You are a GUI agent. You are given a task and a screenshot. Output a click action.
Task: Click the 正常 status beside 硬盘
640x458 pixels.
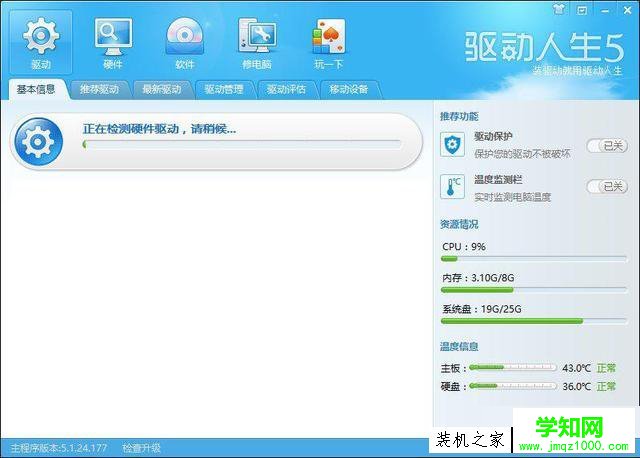(x=606, y=386)
